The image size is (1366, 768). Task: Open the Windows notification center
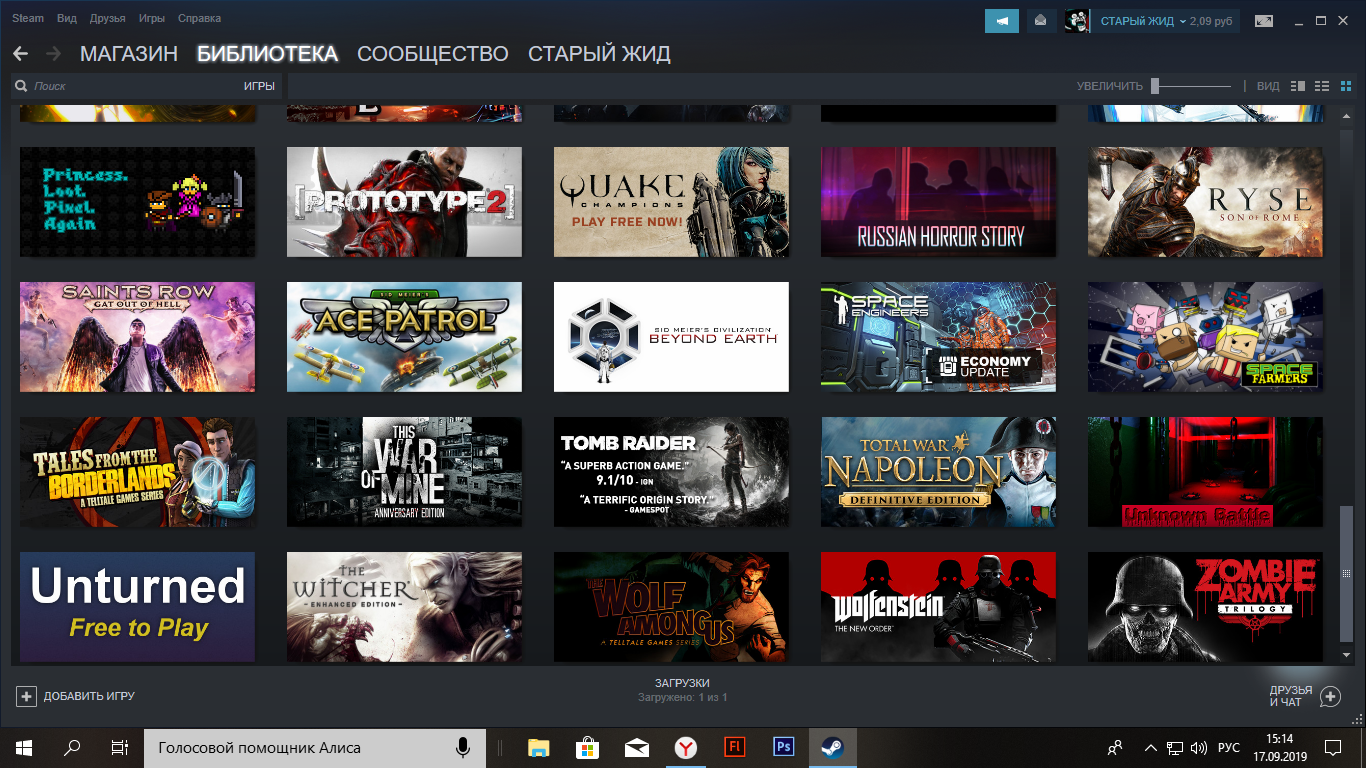pyautogui.click(x=1333, y=747)
